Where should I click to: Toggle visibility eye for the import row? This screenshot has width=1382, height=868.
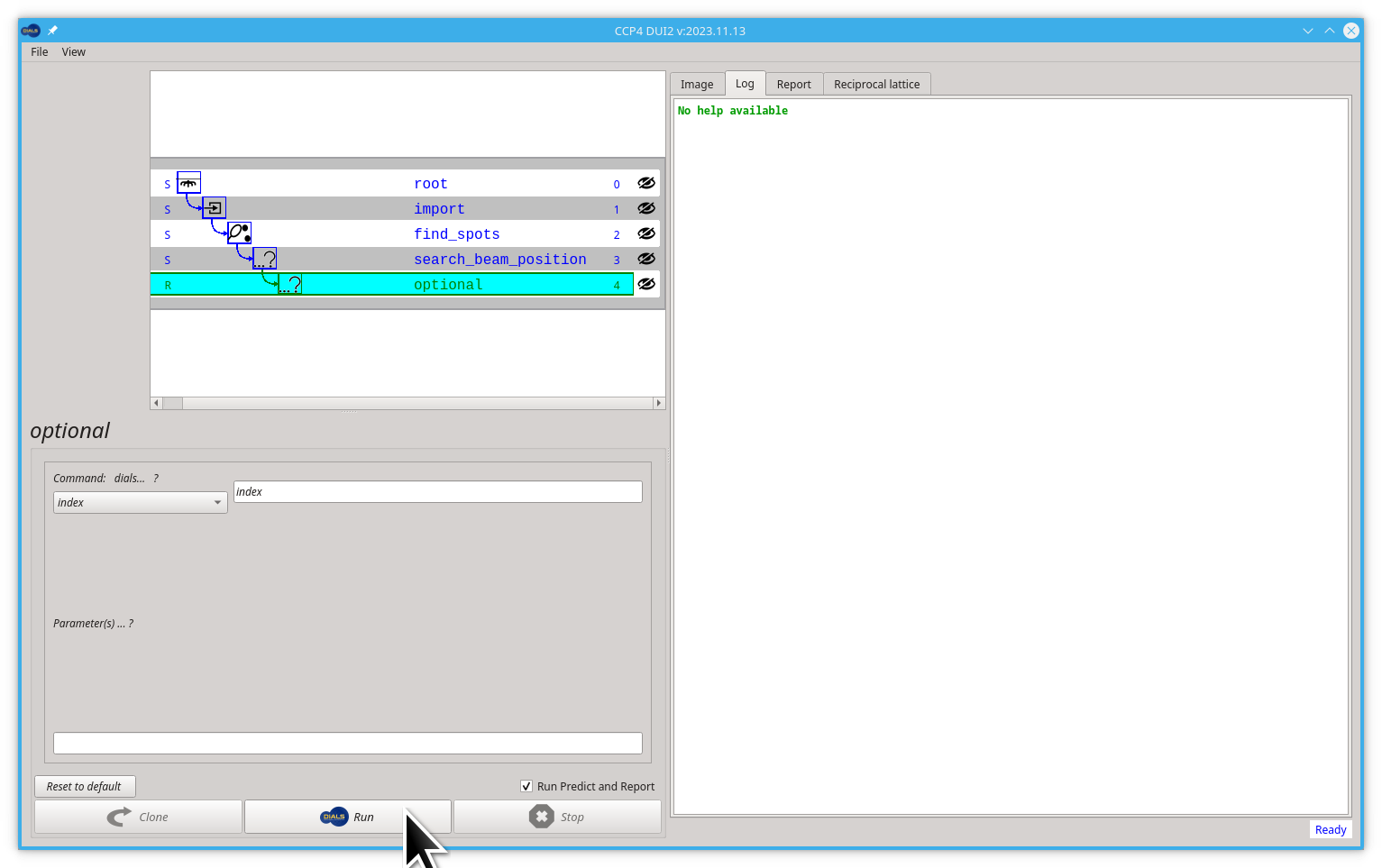pyautogui.click(x=646, y=208)
